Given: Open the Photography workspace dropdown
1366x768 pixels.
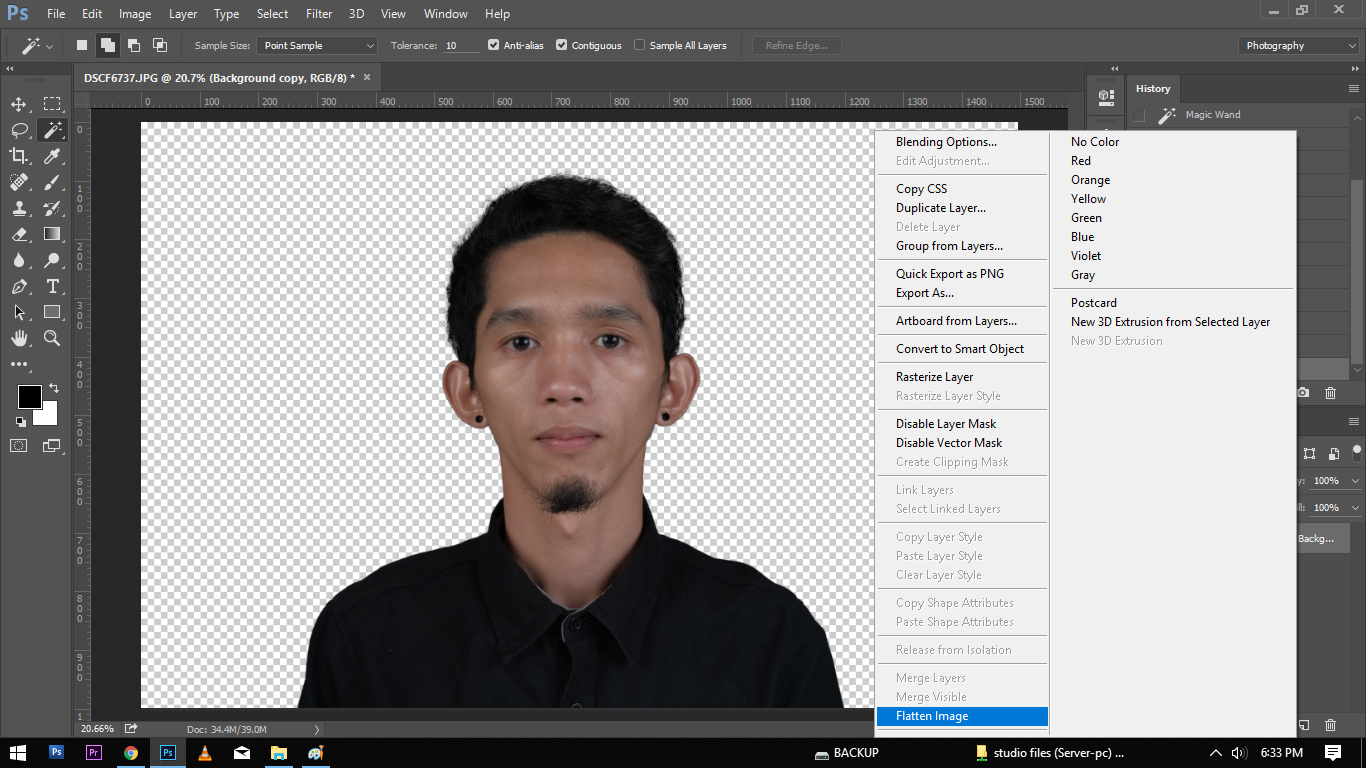Looking at the screenshot, I should coord(1298,45).
